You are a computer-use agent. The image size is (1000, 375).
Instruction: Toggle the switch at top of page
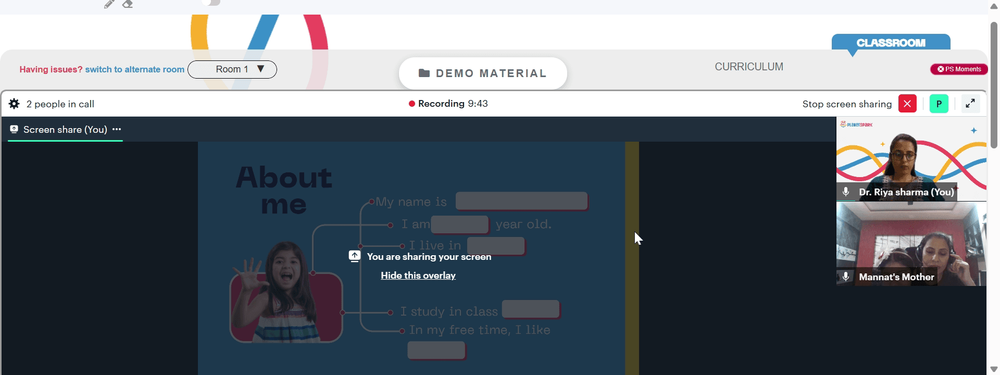point(212,3)
